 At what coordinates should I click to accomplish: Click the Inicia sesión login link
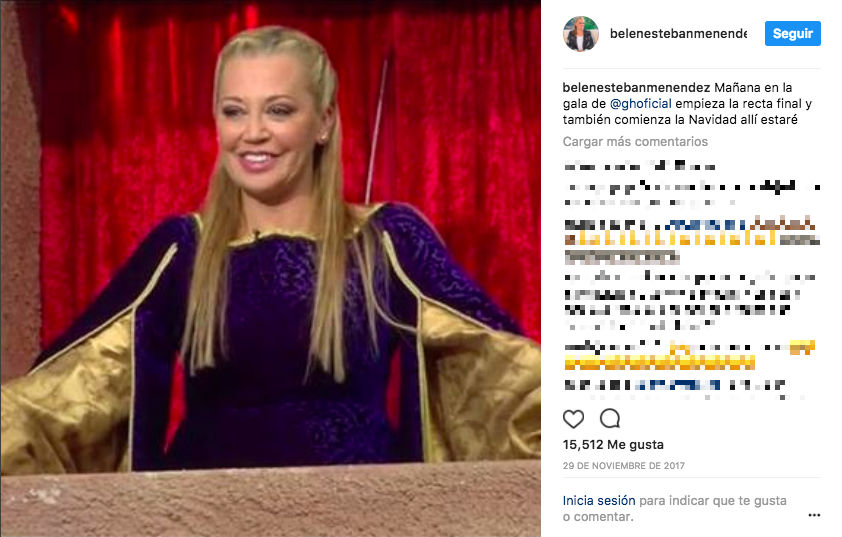[599, 500]
